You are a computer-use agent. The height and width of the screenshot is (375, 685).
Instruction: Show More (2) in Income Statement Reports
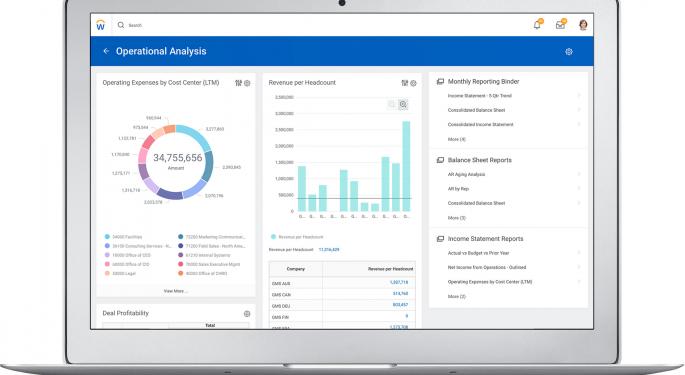457,297
